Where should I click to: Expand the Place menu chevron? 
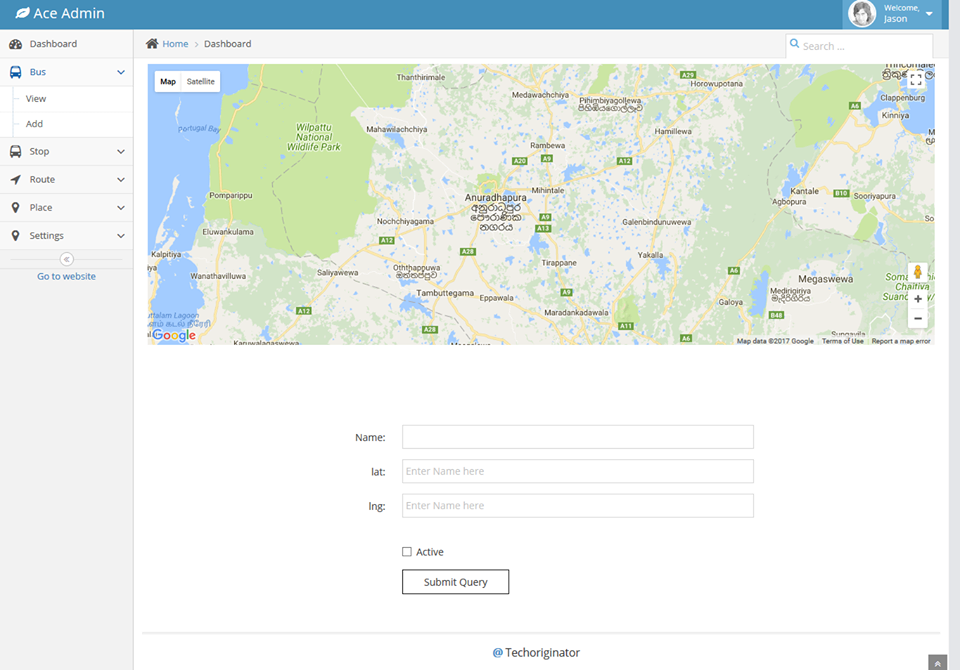[121, 208]
